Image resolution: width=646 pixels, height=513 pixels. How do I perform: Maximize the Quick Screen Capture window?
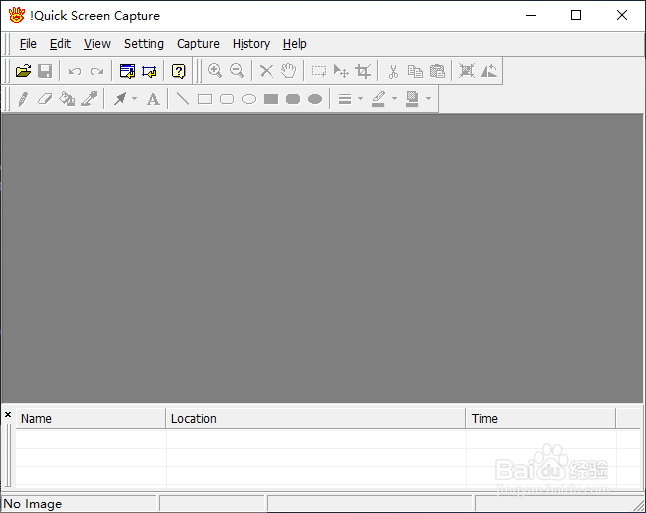click(x=576, y=16)
